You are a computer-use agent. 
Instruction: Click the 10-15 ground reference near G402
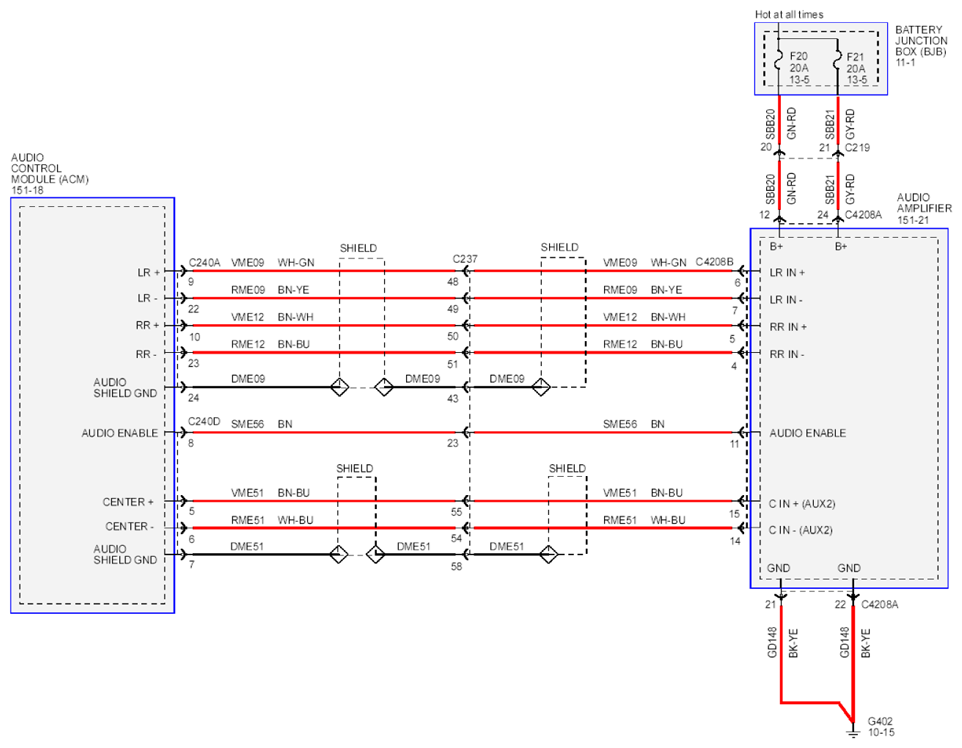point(881,733)
